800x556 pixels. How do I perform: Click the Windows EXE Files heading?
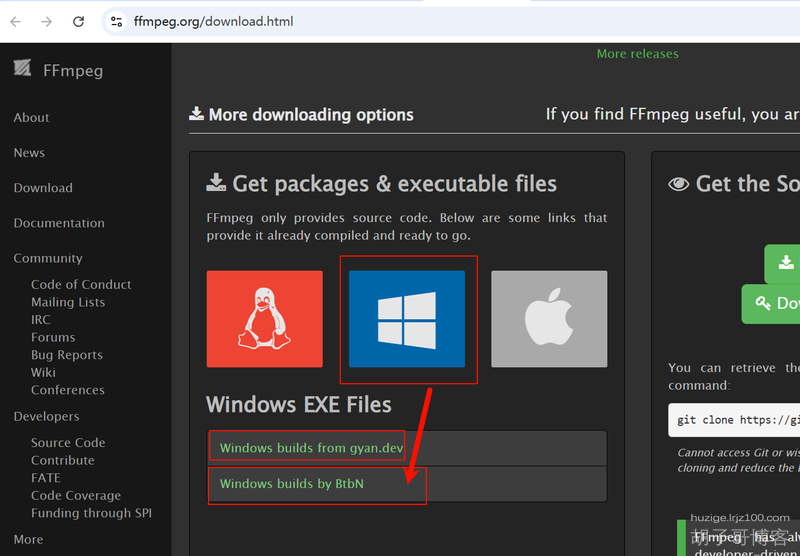pos(299,405)
